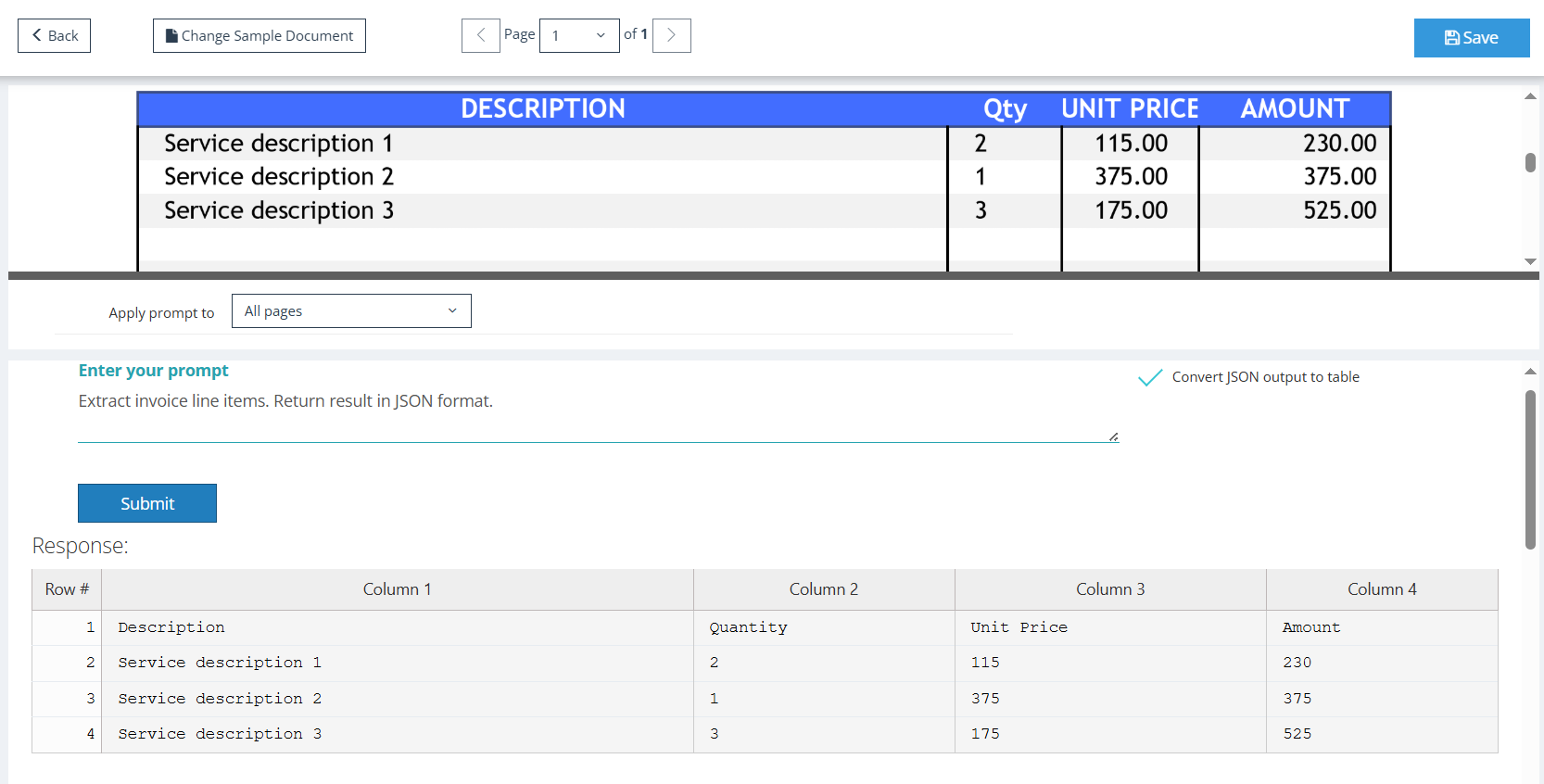Click the 'Description' response cell
The height and width of the screenshot is (784, 1544).
(398, 627)
